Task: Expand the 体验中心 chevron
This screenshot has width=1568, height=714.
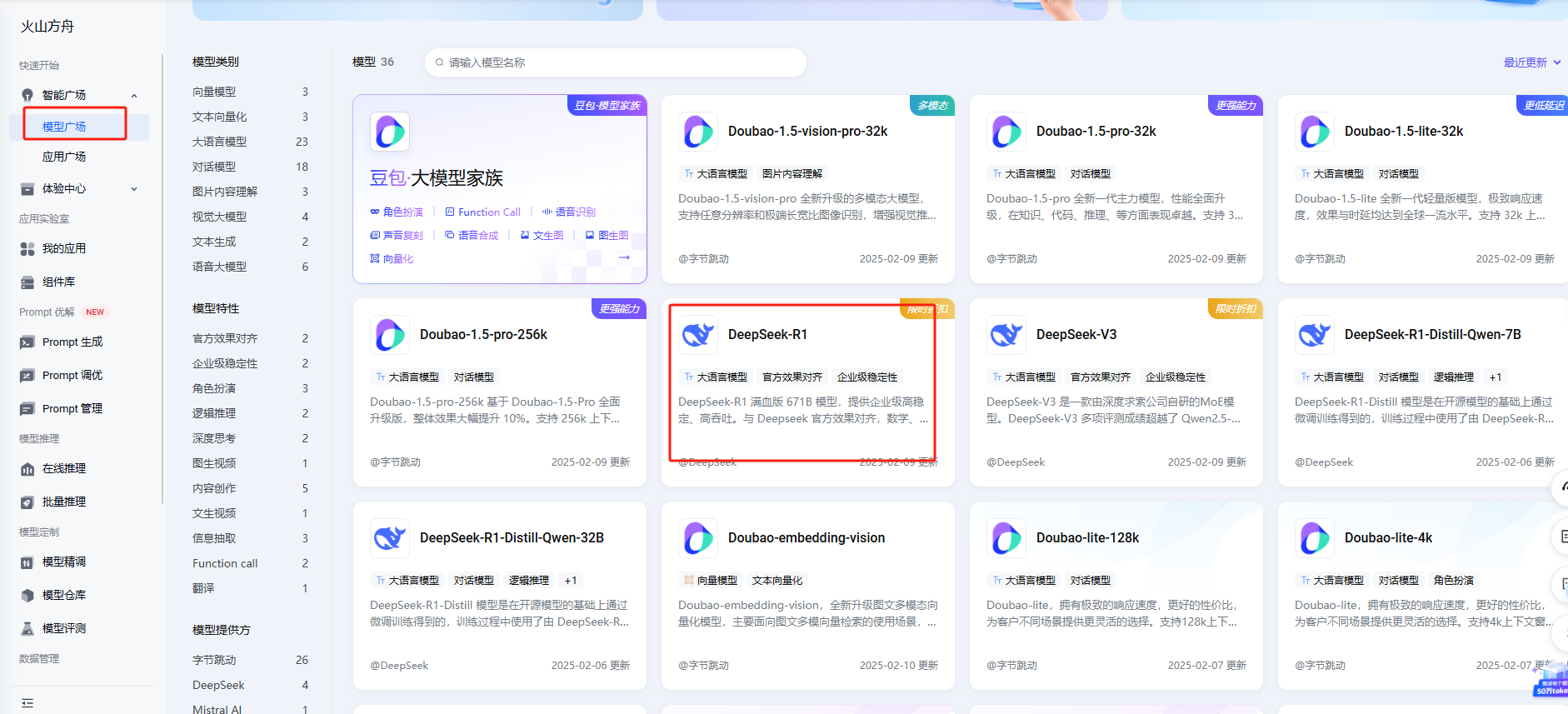Action: click(134, 189)
